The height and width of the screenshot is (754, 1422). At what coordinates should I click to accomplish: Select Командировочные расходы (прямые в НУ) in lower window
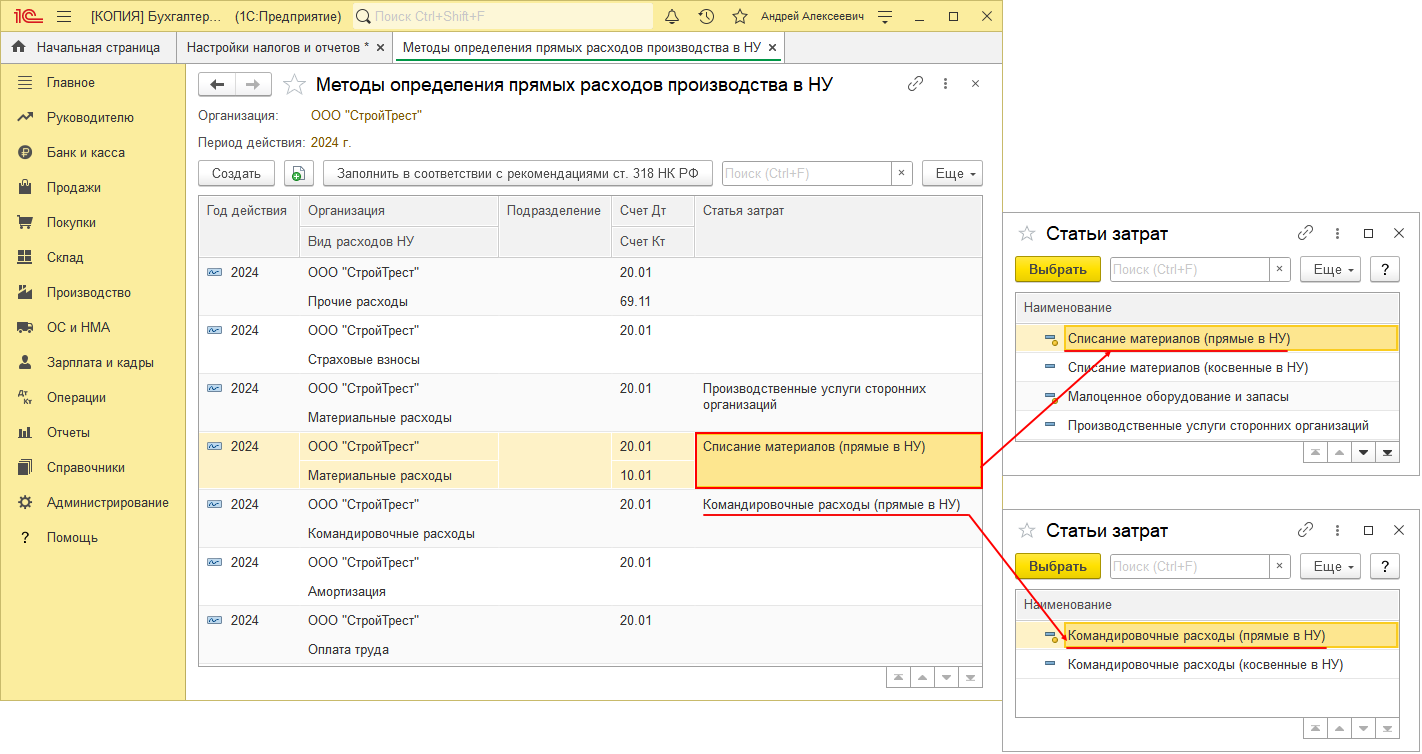click(x=1207, y=635)
